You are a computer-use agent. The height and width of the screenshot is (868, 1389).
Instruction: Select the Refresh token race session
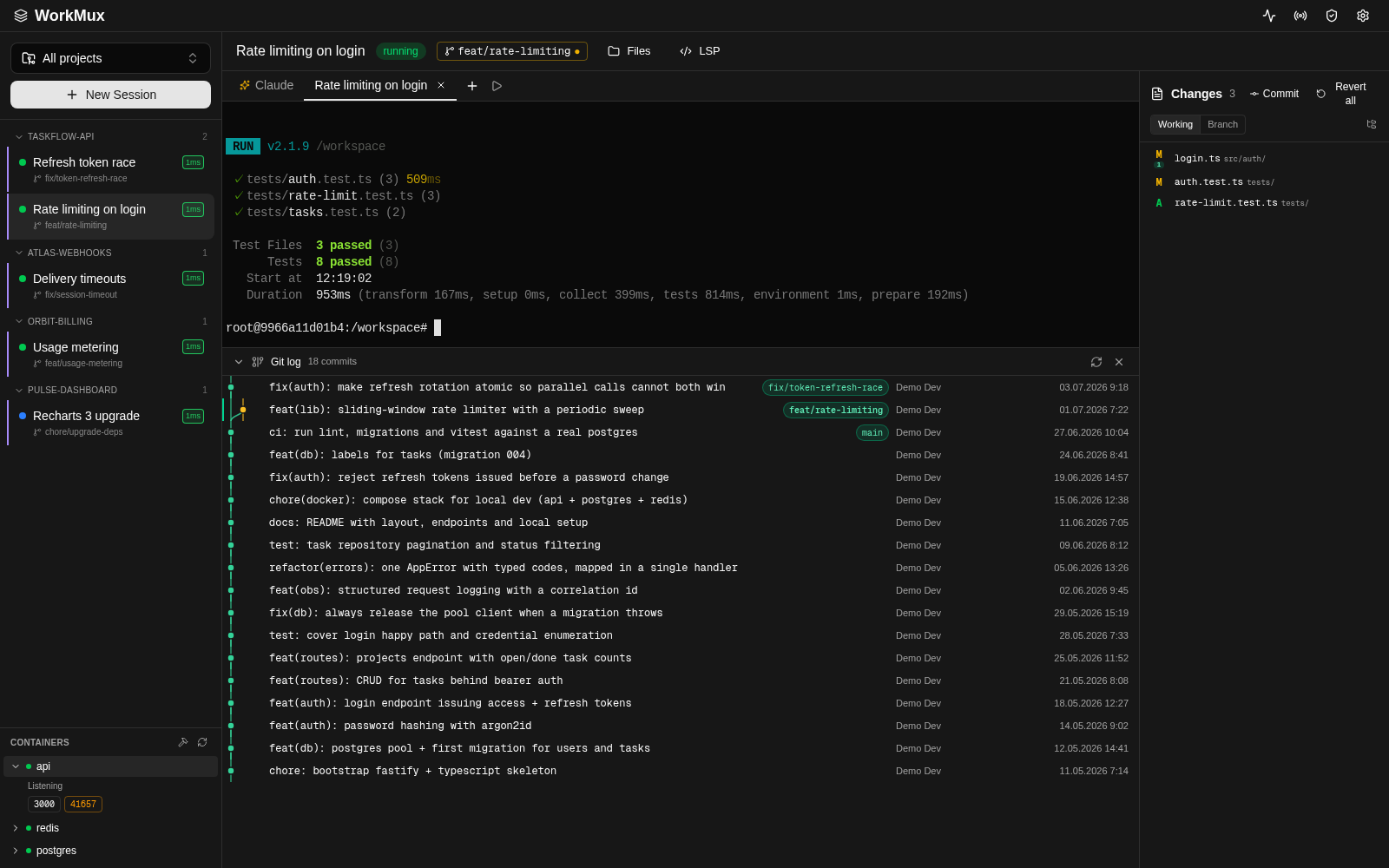(111, 169)
